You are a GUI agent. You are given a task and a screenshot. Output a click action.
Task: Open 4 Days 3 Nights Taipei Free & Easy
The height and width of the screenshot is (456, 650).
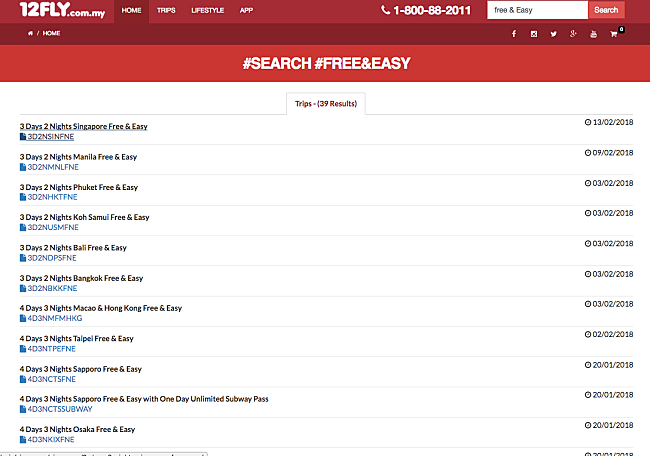77,339
